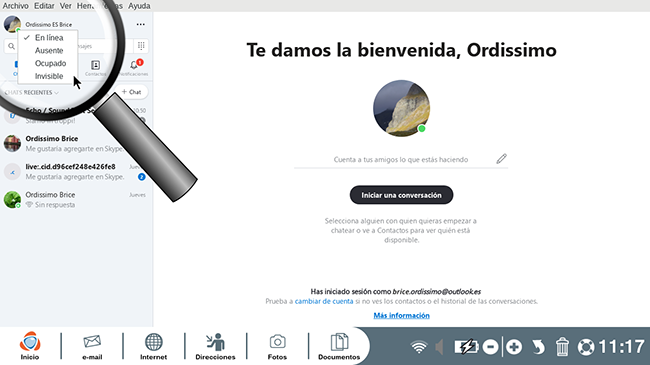
Task: Click the battery charging icon
Action: pos(466,347)
